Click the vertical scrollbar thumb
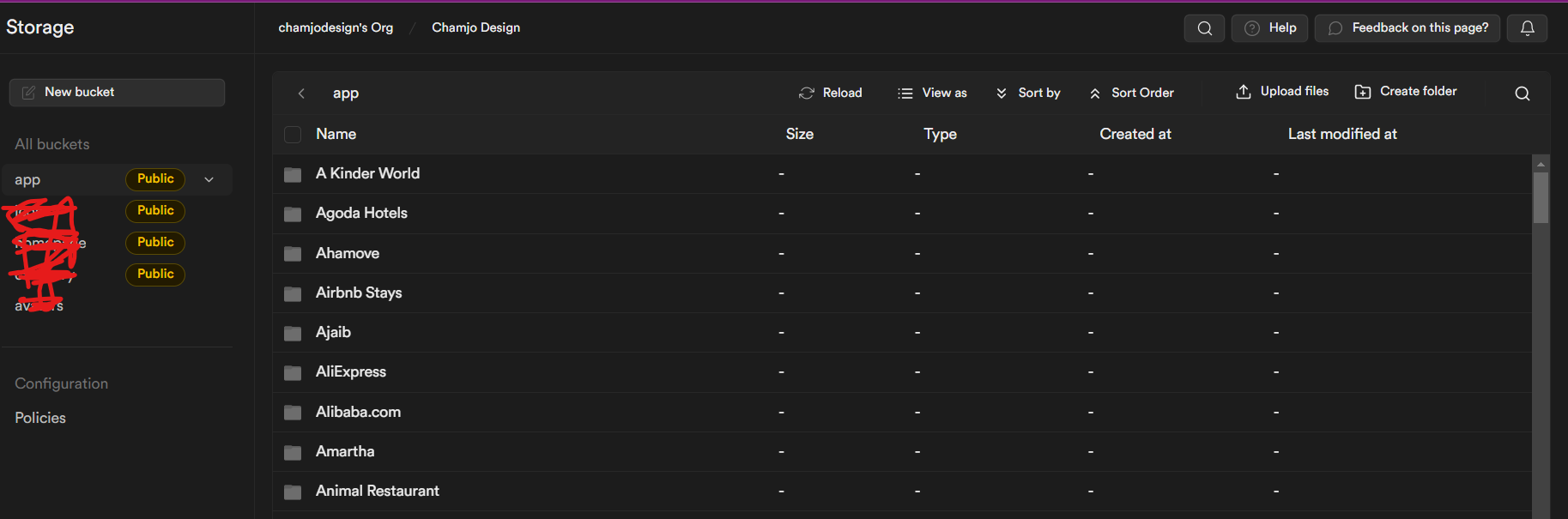The image size is (1568, 519). pos(1541,197)
